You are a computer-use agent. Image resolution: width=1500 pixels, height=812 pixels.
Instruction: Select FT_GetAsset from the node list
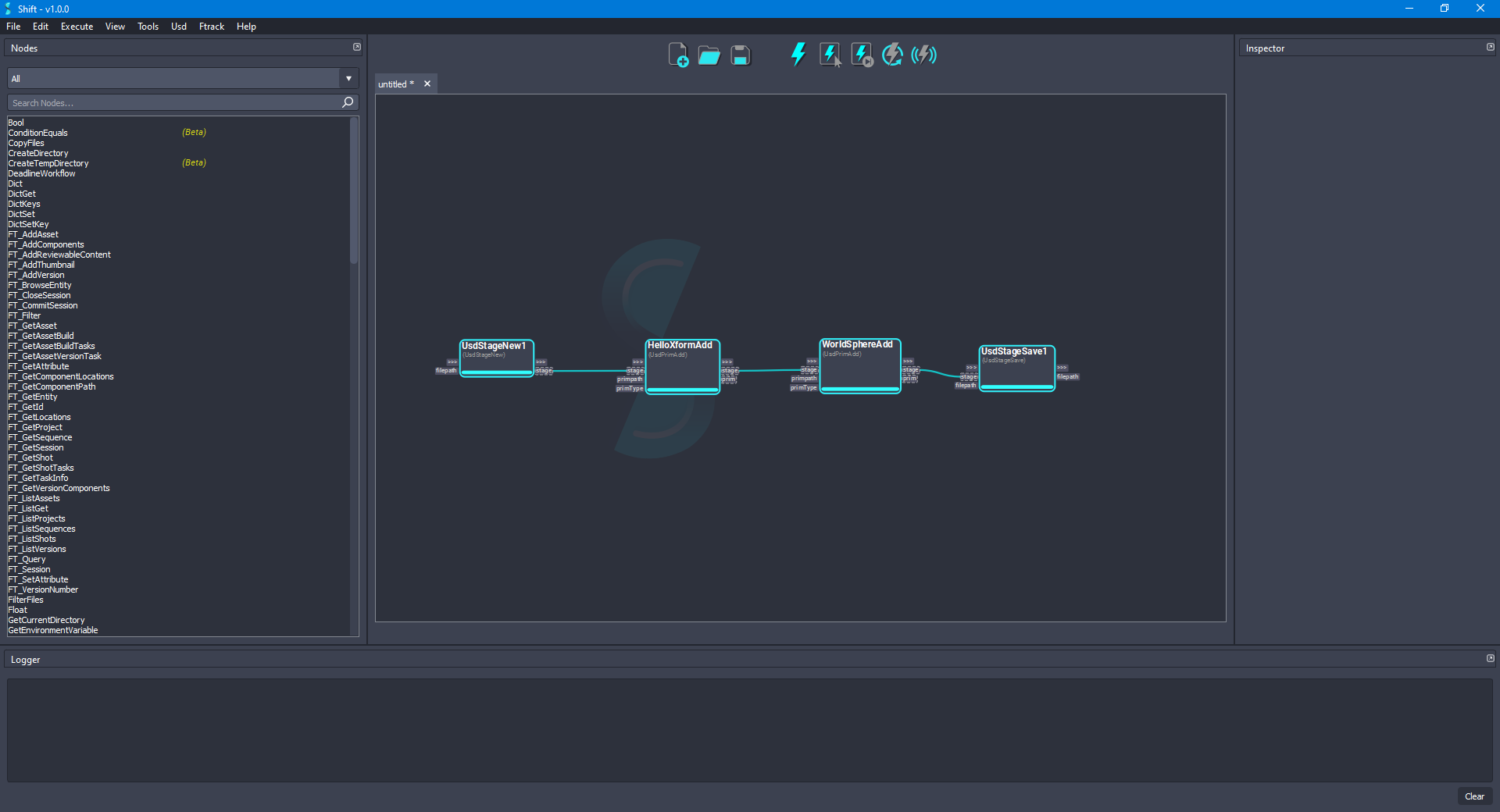32,326
